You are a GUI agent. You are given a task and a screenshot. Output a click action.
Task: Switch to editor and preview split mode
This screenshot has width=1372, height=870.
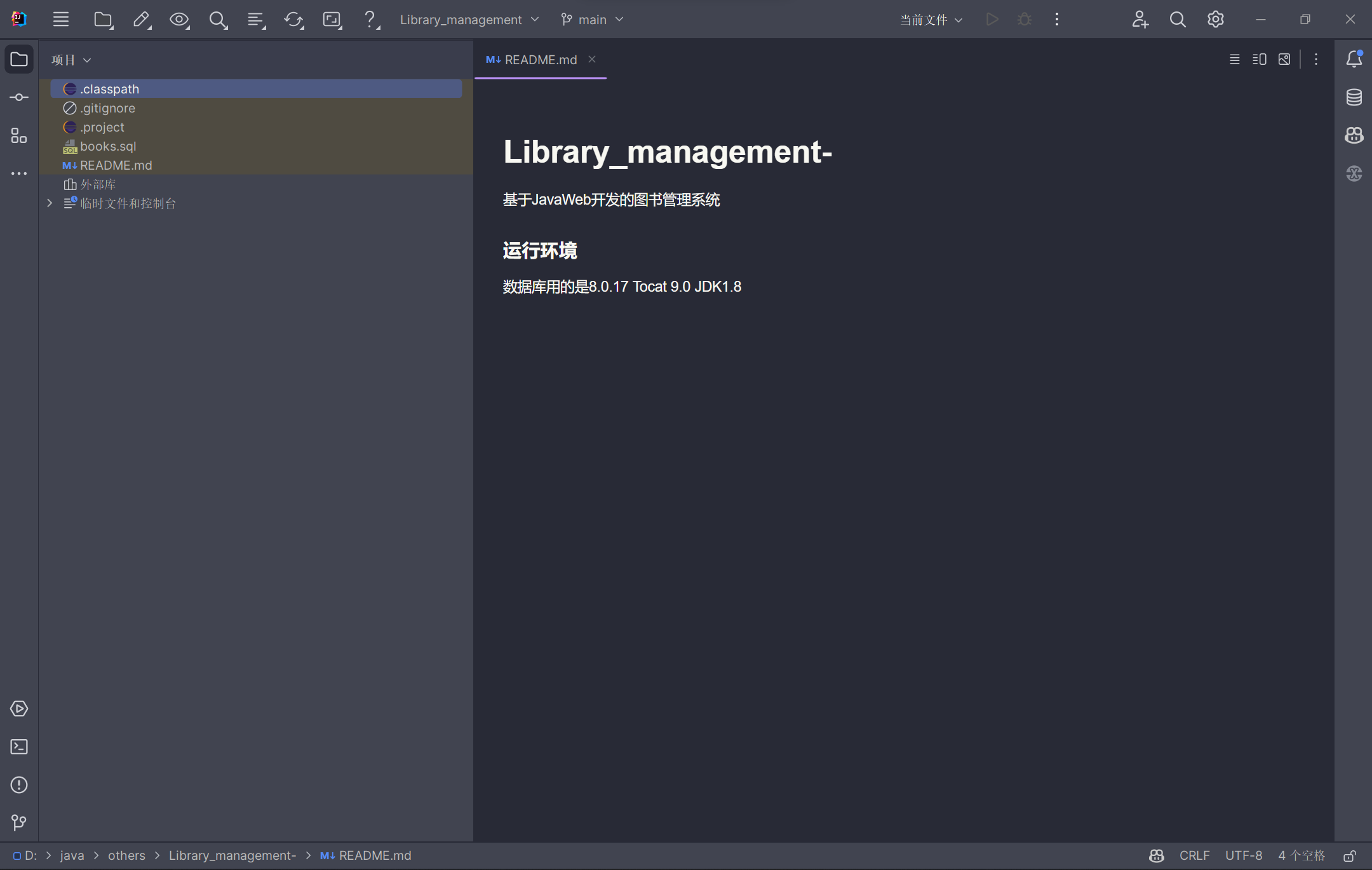(x=1259, y=59)
